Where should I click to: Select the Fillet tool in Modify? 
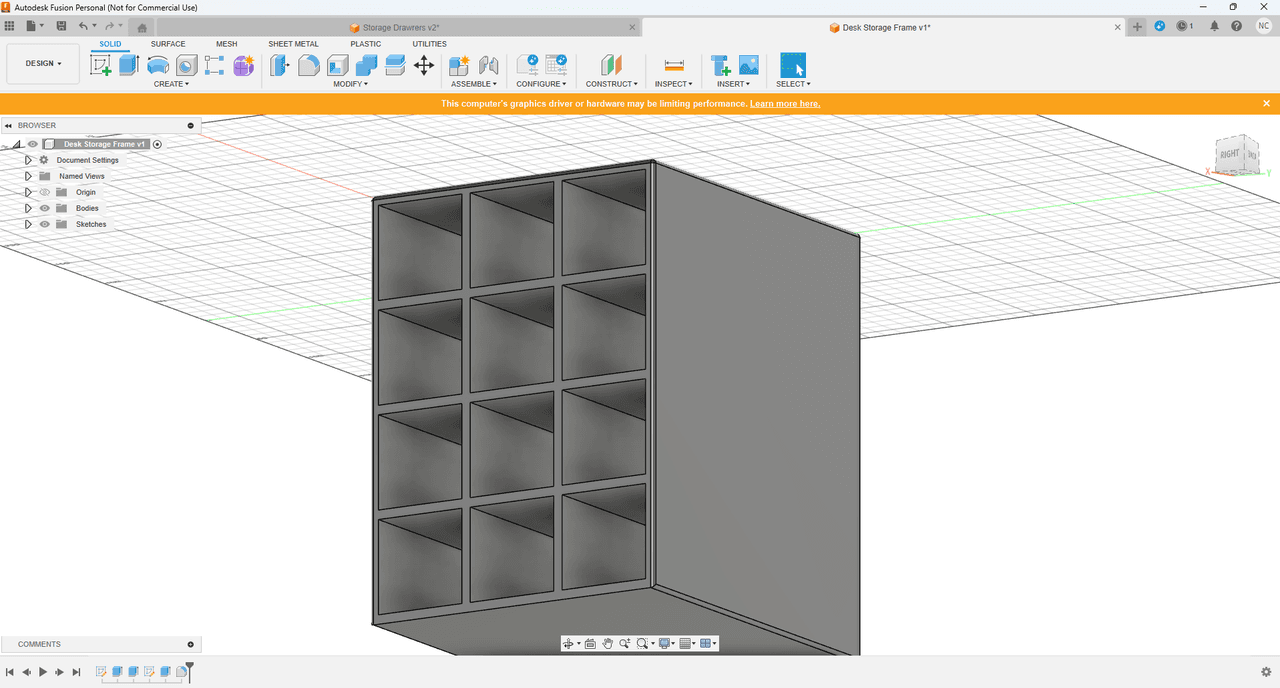[x=309, y=66]
